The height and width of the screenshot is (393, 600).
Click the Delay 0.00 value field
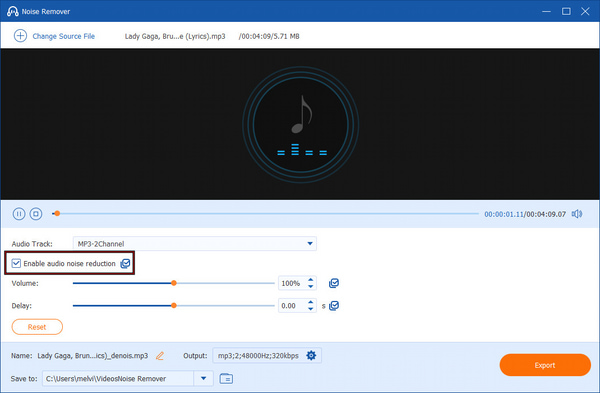pyautogui.click(x=292, y=306)
